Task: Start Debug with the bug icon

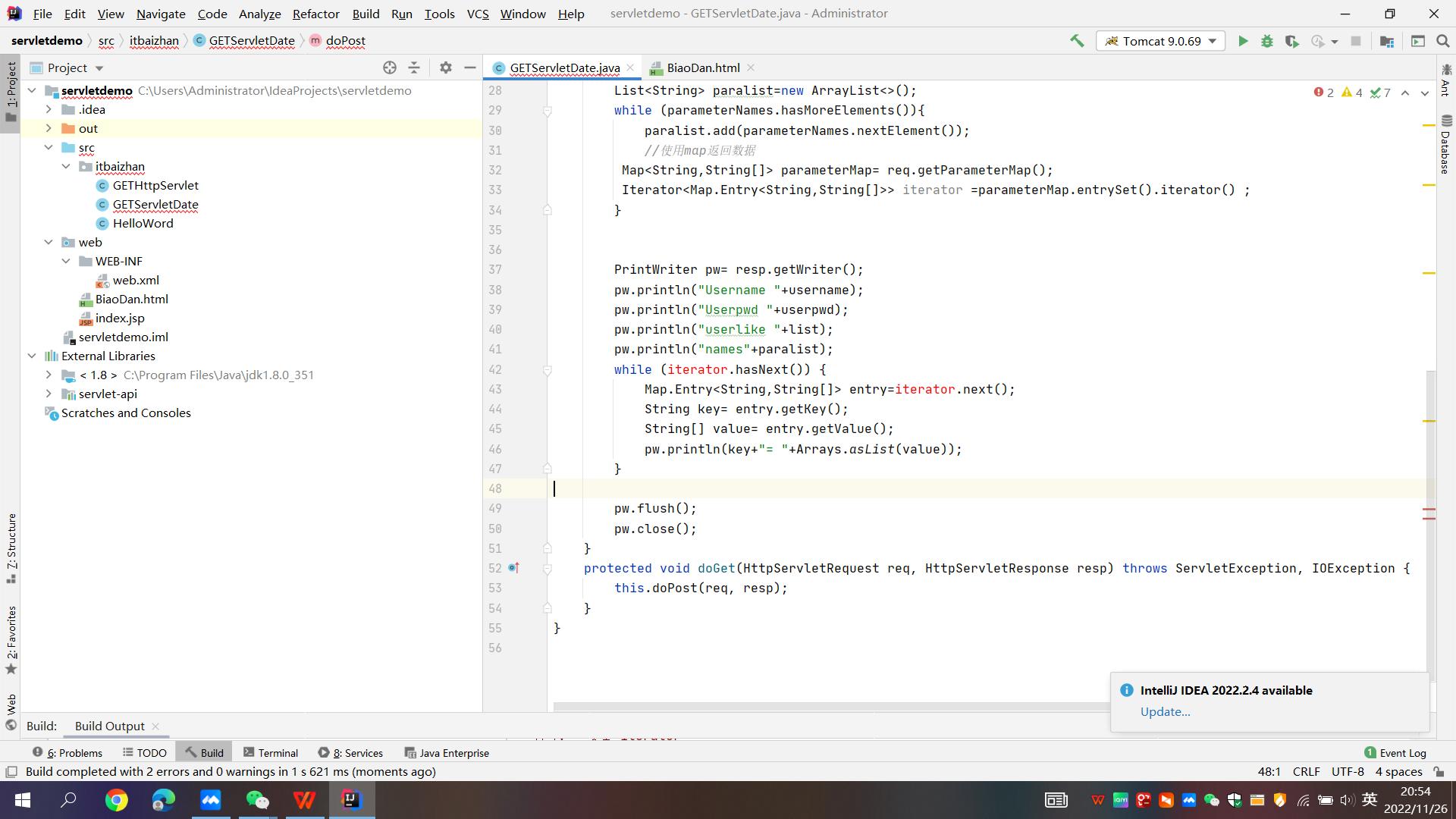Action: (x=1267, y=41)
